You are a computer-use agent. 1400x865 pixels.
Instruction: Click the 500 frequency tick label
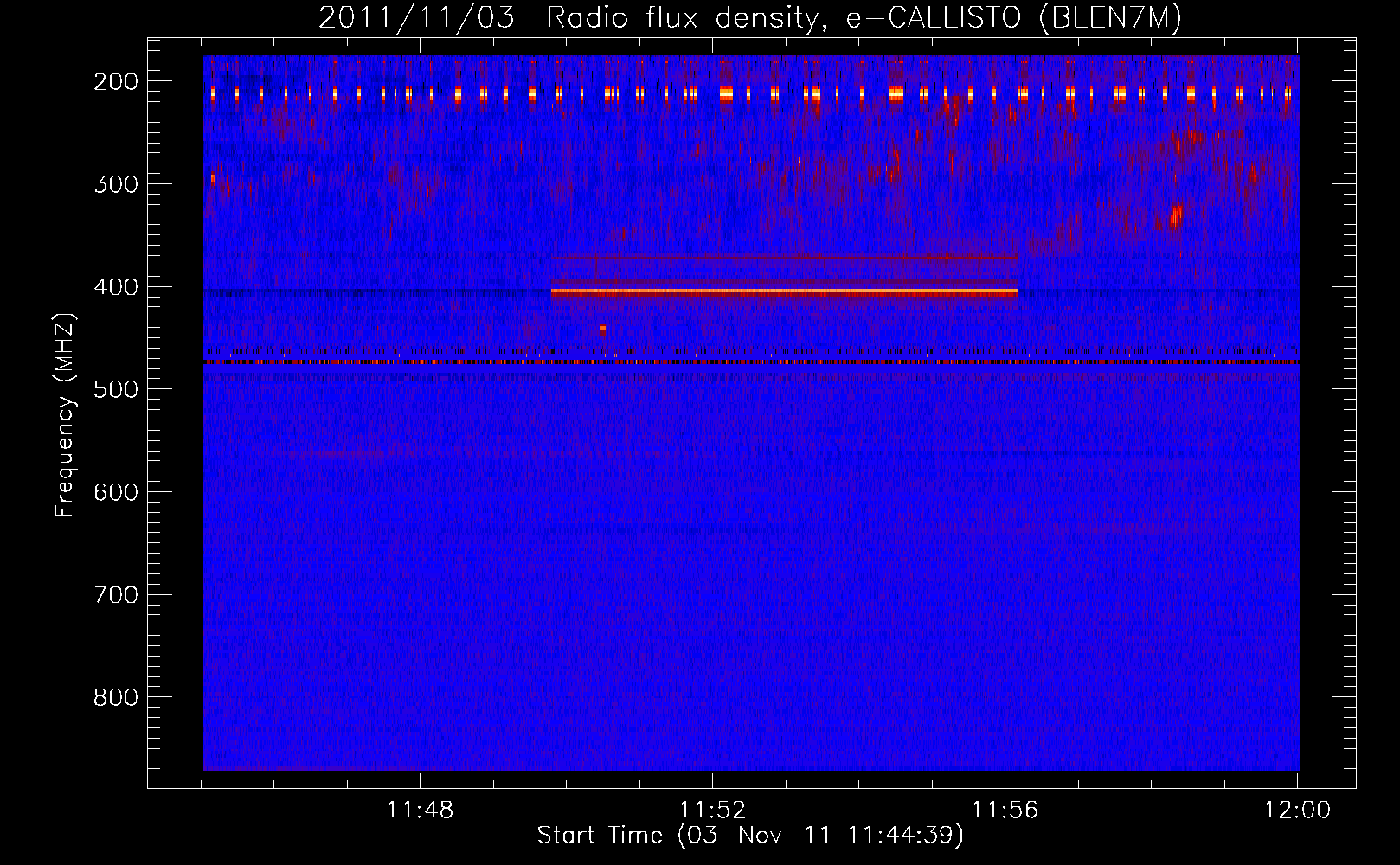tap(116, 389)
